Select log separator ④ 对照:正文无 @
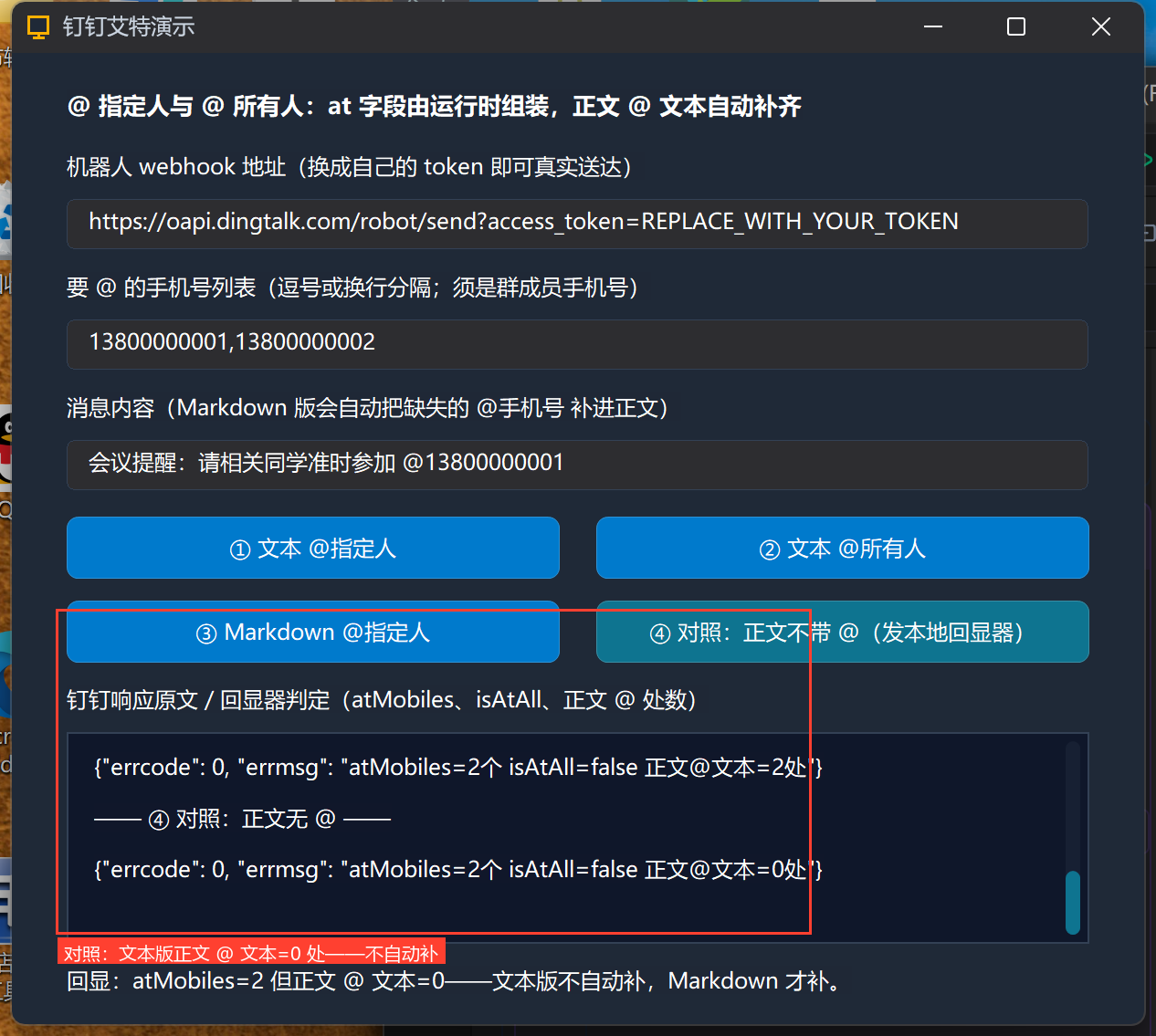The width and height of the screenshot is (1156, 1036). point(242,819)
